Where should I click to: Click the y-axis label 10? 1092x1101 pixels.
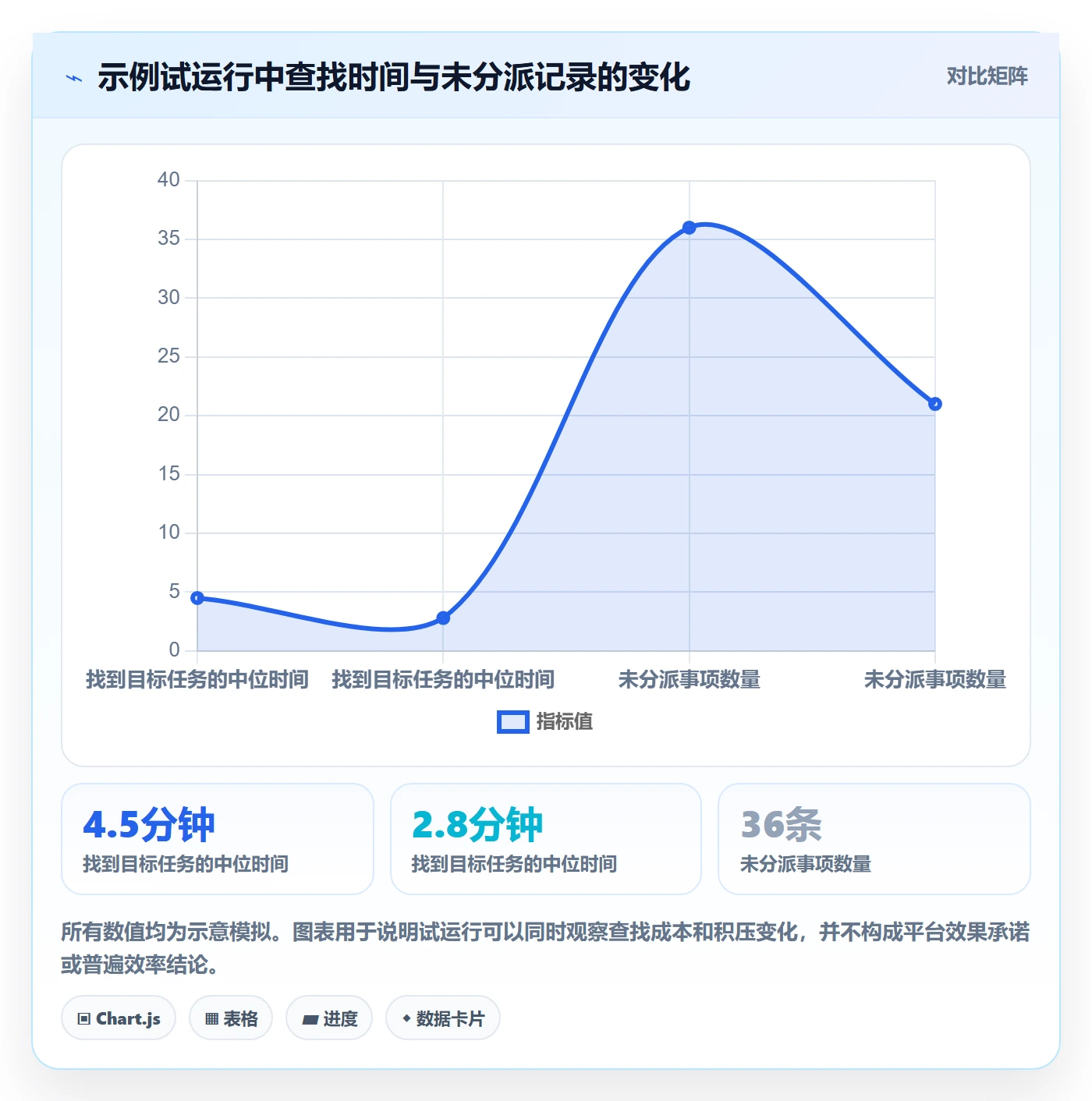tap(168, 533)
